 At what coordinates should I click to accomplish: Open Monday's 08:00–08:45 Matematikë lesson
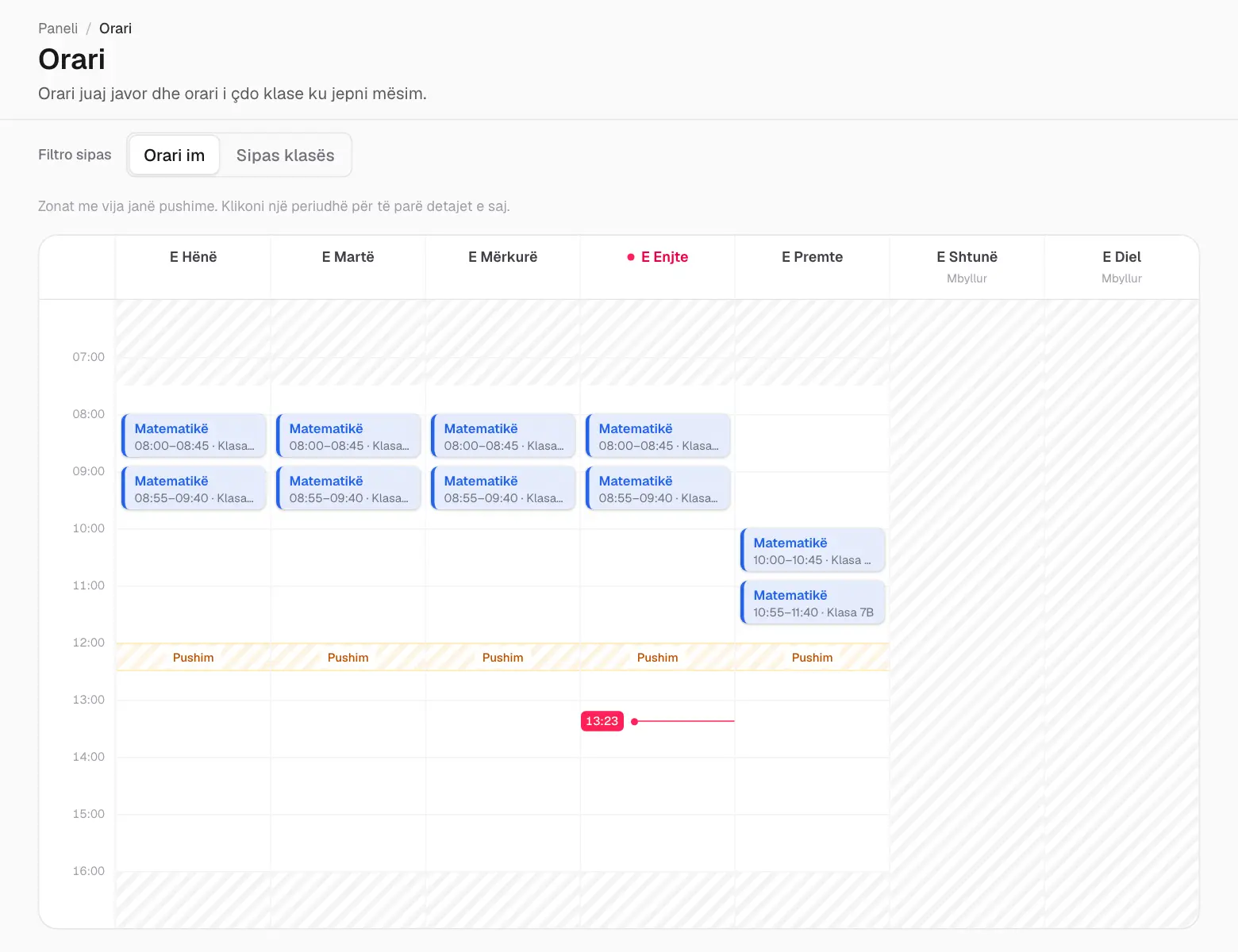click(x=194, y=436)
